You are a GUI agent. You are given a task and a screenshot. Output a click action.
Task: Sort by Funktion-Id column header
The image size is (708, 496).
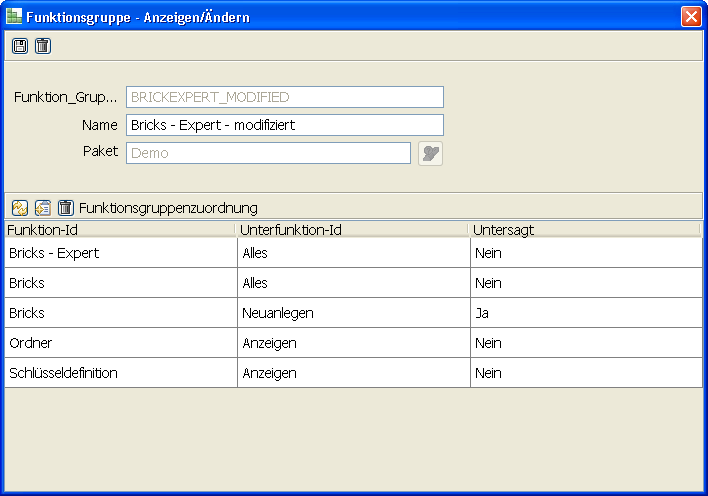tap(118, 230)
